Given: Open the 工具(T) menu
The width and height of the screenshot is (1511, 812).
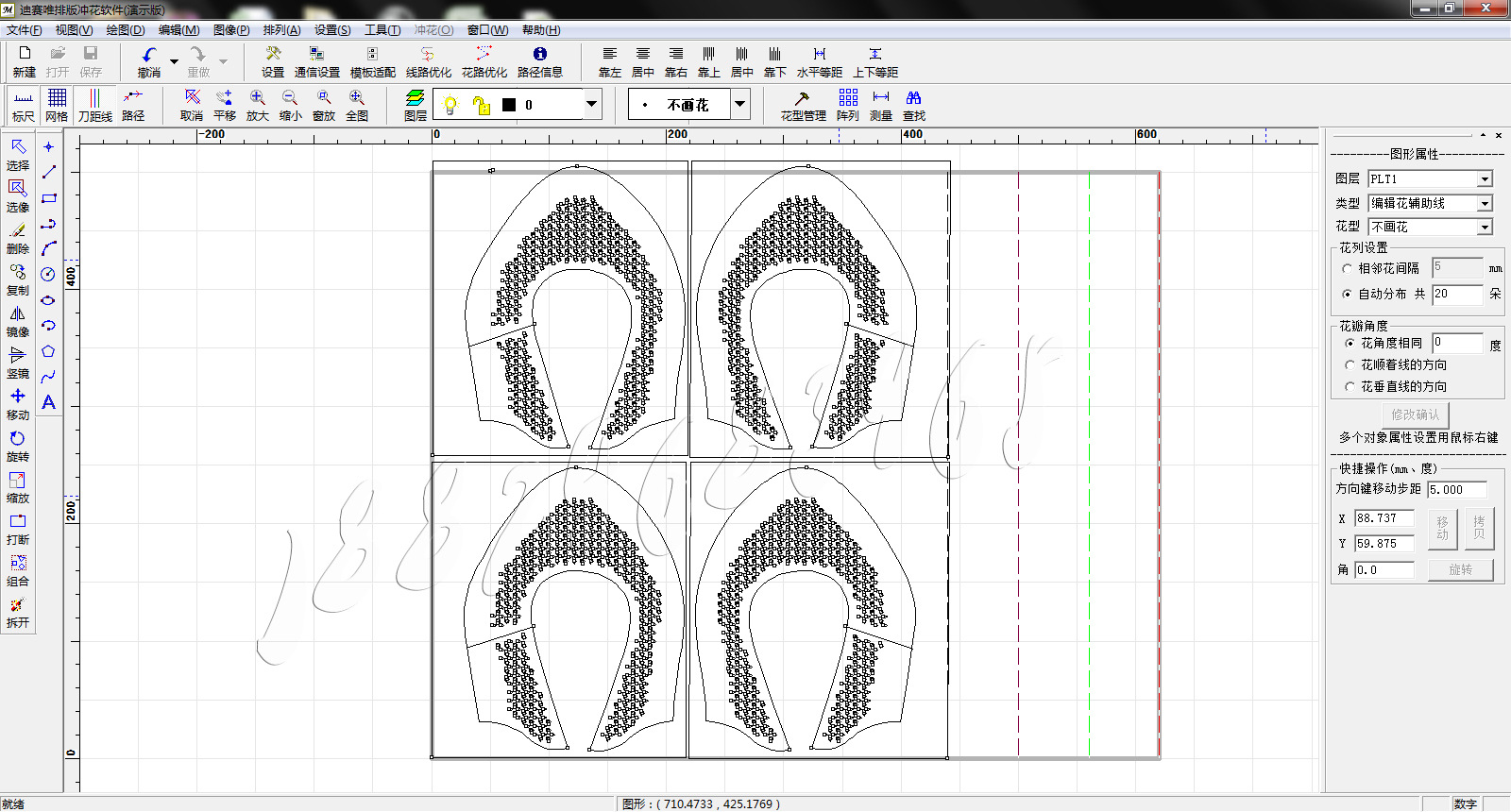Looking at the screenshot, I should pyautogui.click(x=382, y=30).
